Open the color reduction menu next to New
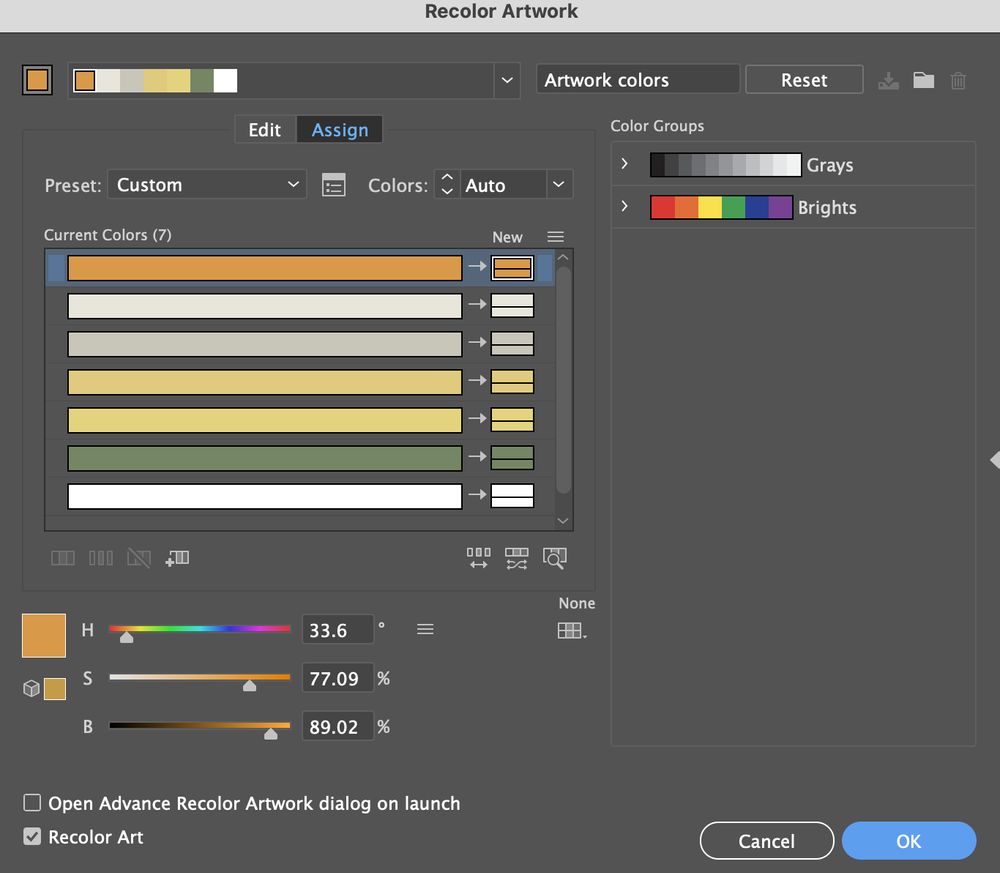 pyautogui.click(x=555, y=236)
